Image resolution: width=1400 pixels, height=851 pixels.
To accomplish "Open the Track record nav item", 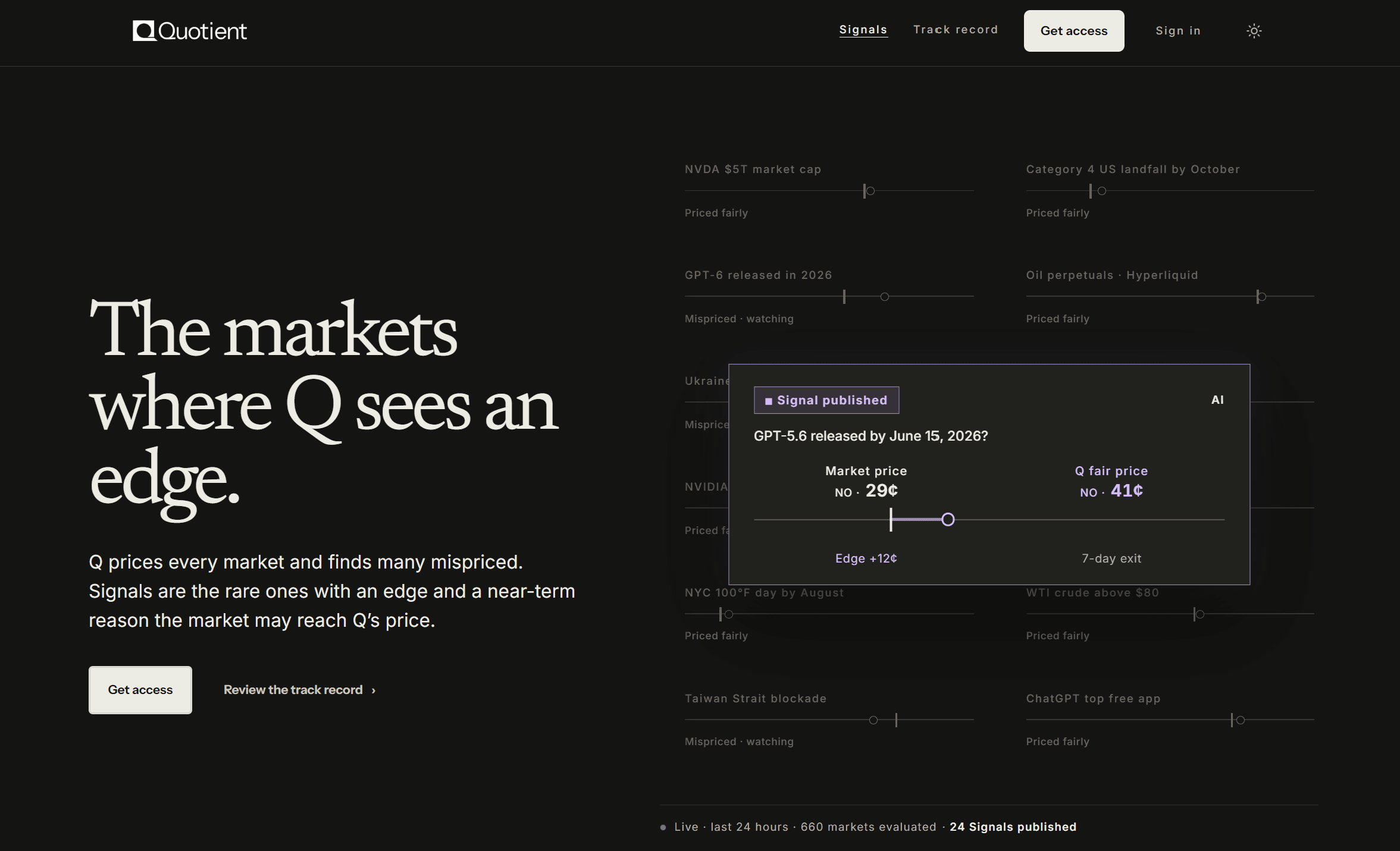I will pyautogui.click(x=956, y=30).
